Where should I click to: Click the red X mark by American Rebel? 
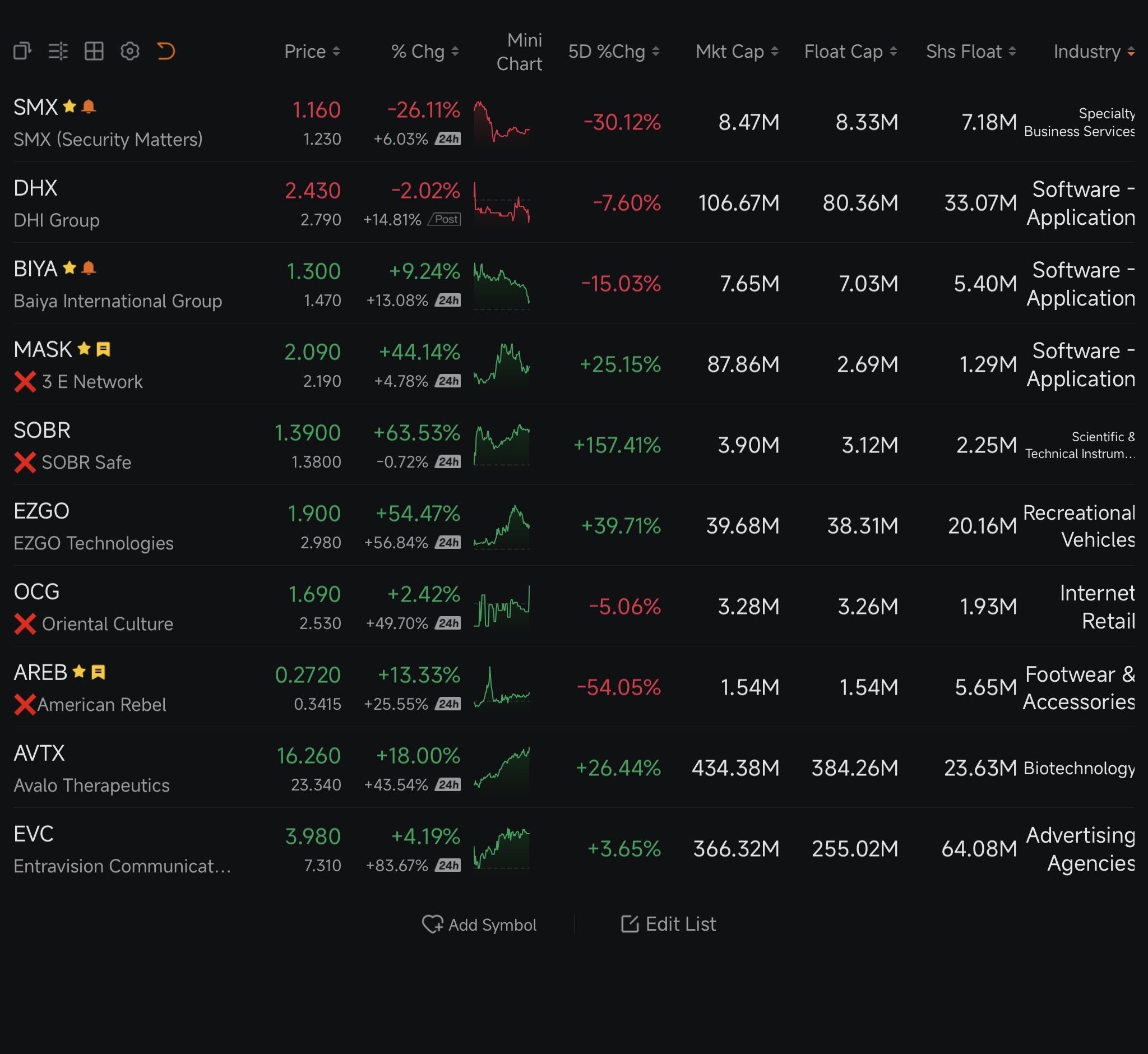coord(25,705)
